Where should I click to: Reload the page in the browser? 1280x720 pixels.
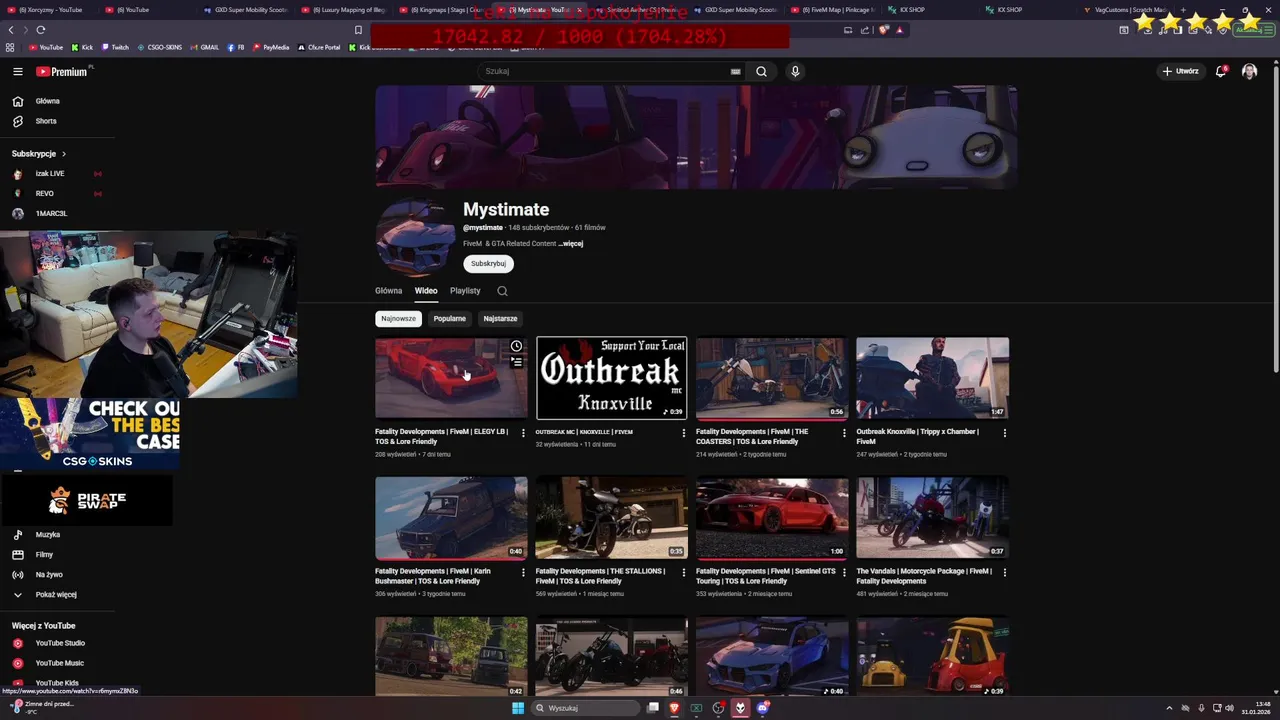(x=40, y=30)
